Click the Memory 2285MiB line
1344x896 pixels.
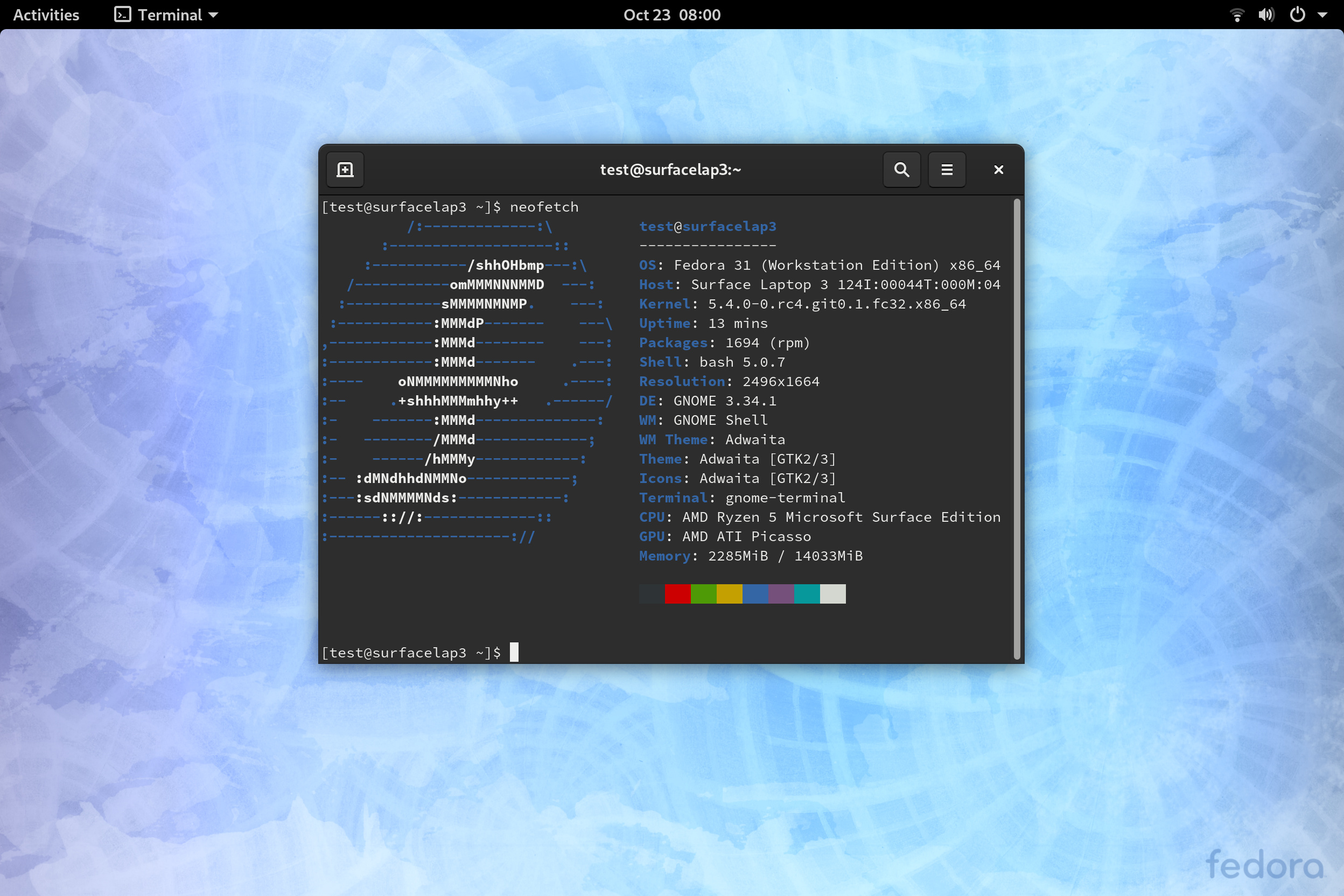pos(751,557)
